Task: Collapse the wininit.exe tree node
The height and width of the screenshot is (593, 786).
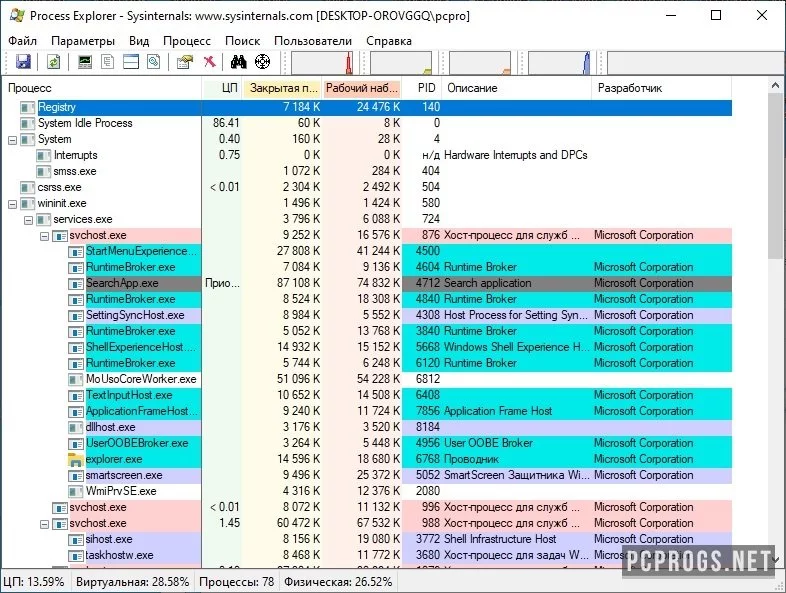Action: tap(13, 204)
